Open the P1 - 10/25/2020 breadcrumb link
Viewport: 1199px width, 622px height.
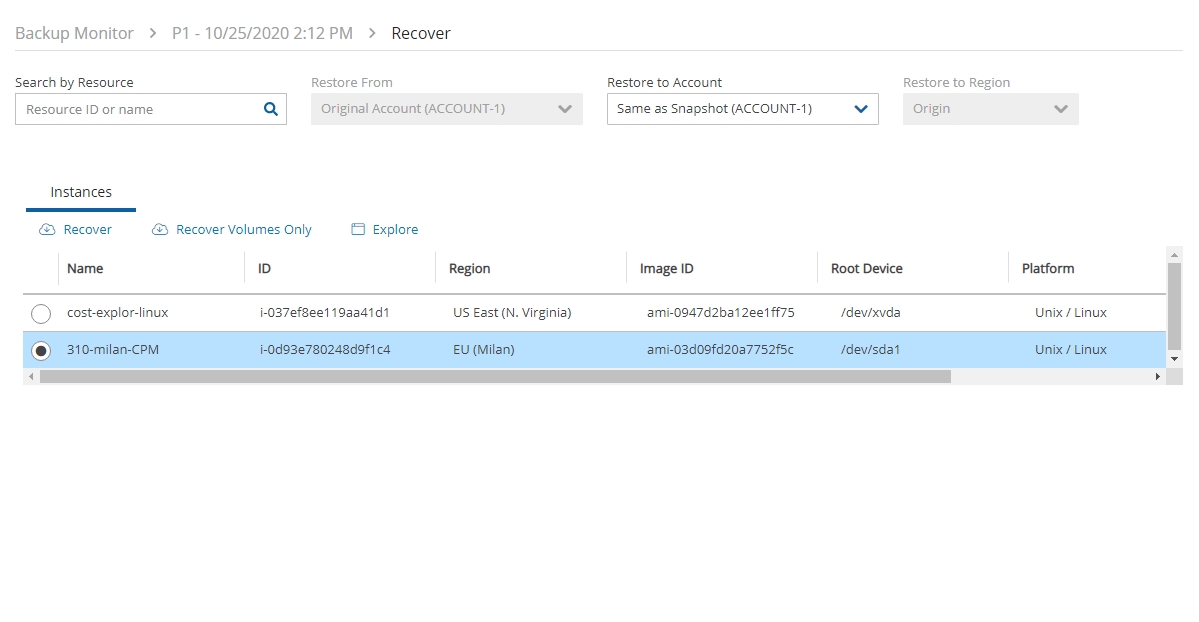click(x=262, y=34)
